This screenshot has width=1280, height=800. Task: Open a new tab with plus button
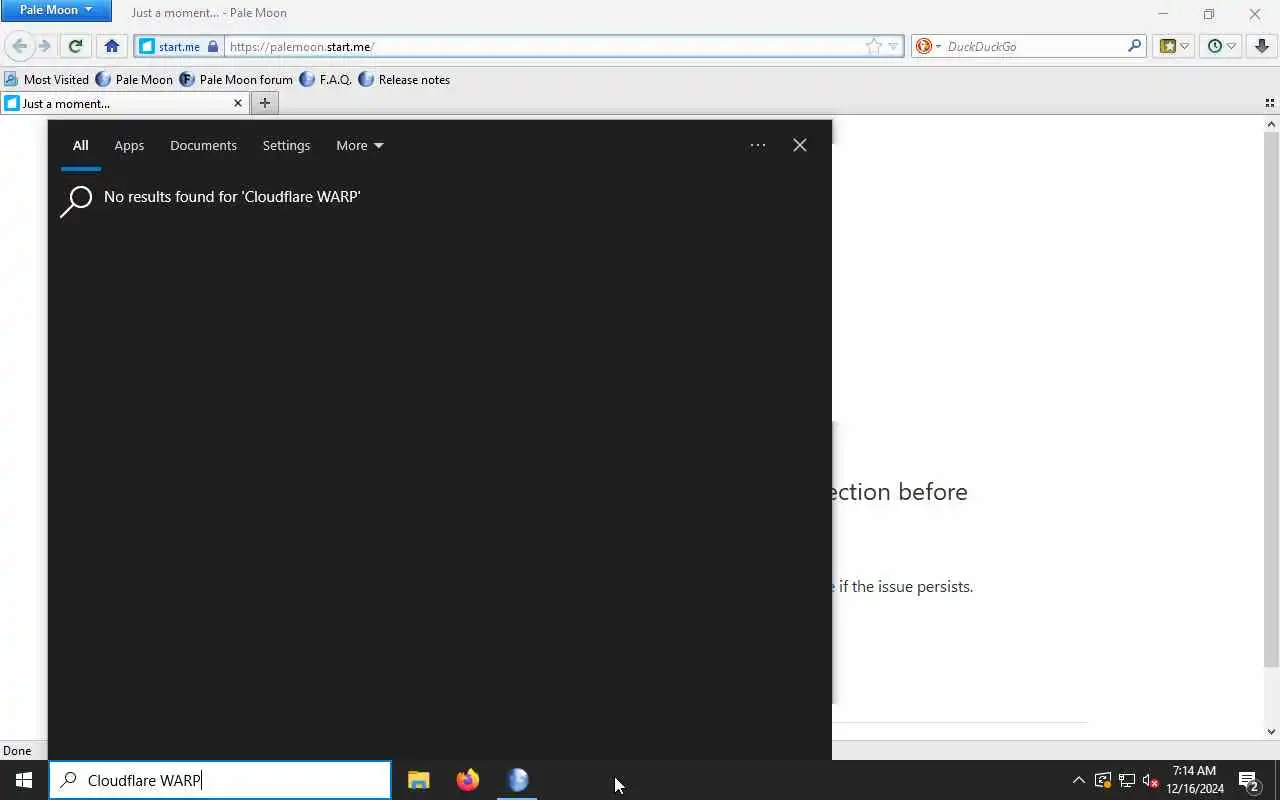coord(265,103)
